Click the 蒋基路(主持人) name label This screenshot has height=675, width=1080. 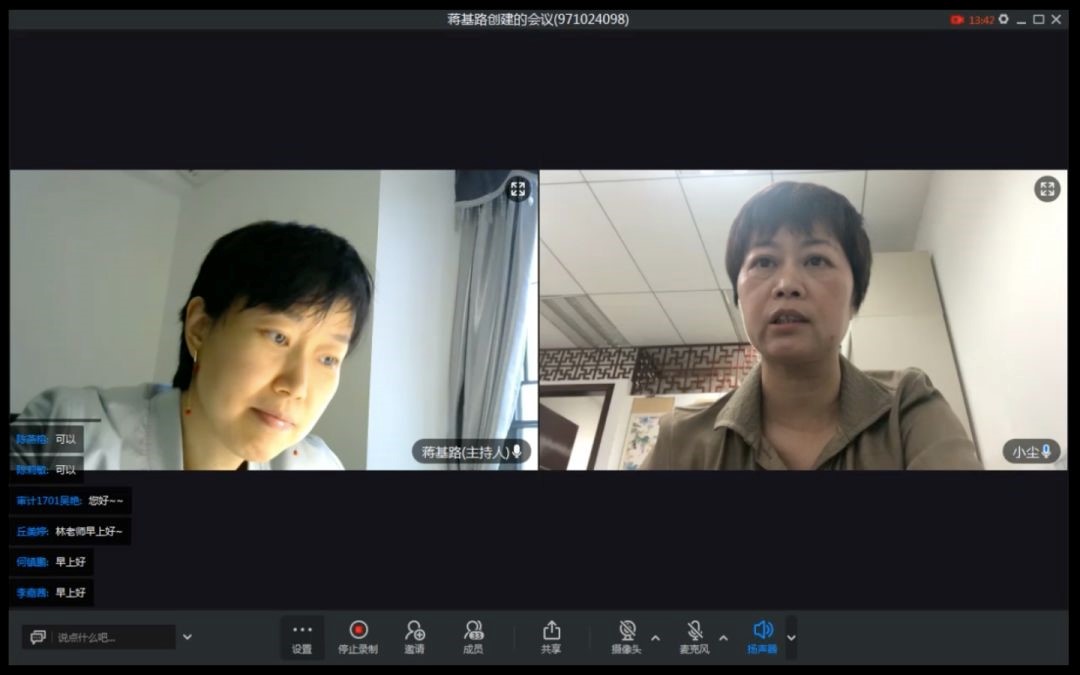pos(465,452)
